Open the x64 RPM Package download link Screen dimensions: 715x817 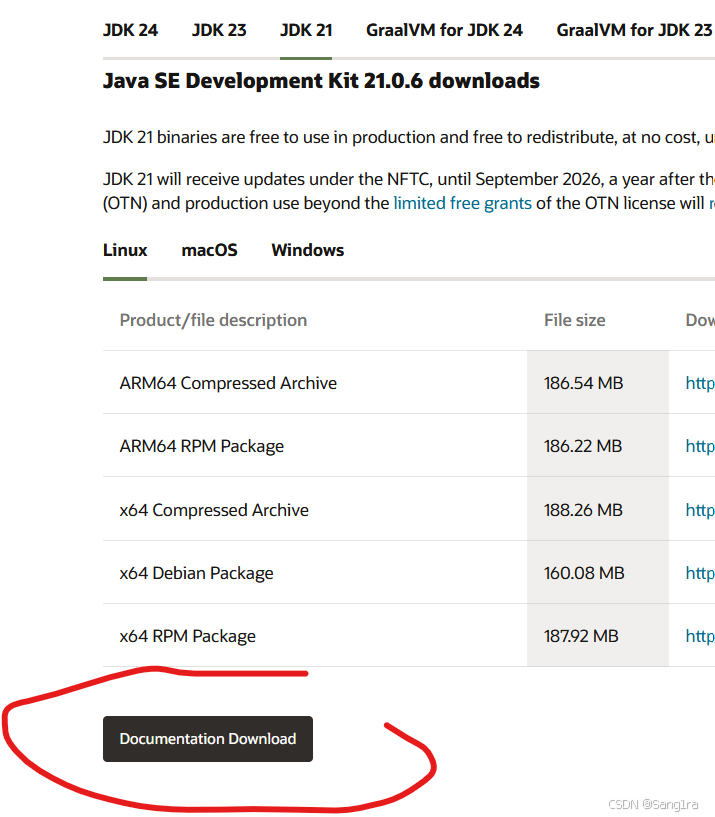699,636
